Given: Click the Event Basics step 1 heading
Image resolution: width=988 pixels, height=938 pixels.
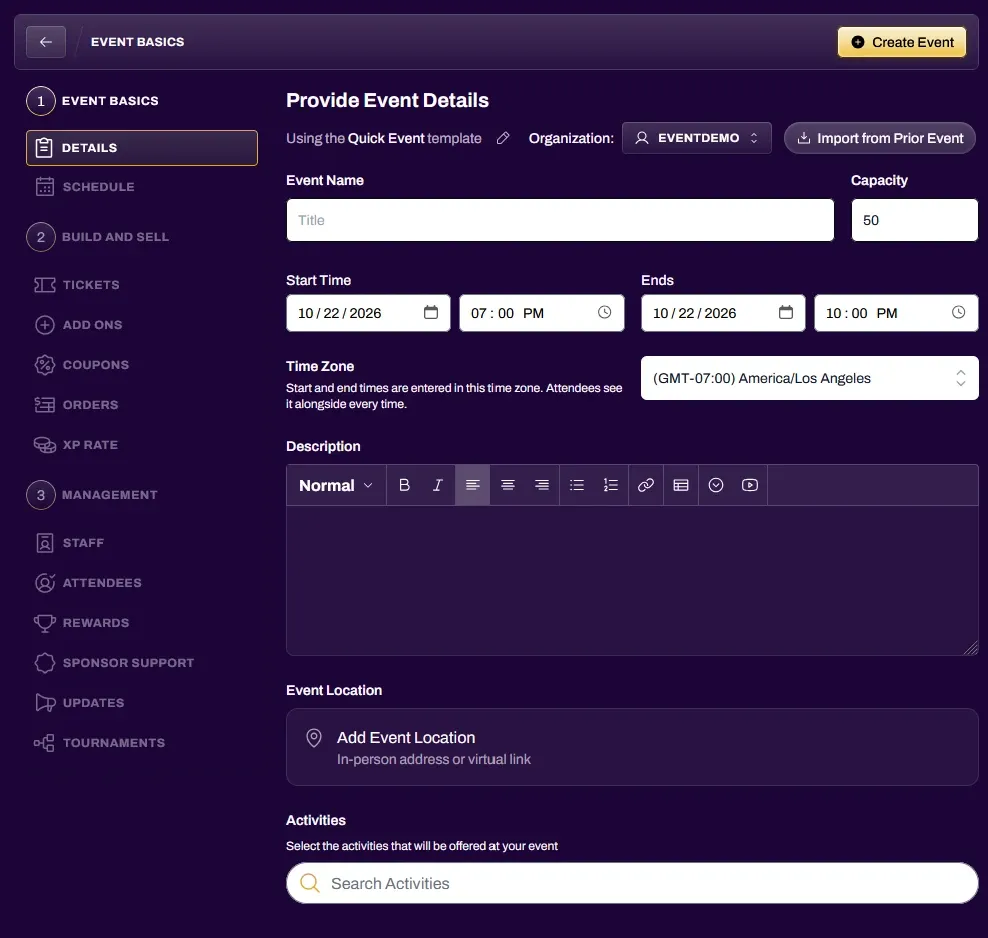Looking at the screenshot, I should (x=93, y=101).
